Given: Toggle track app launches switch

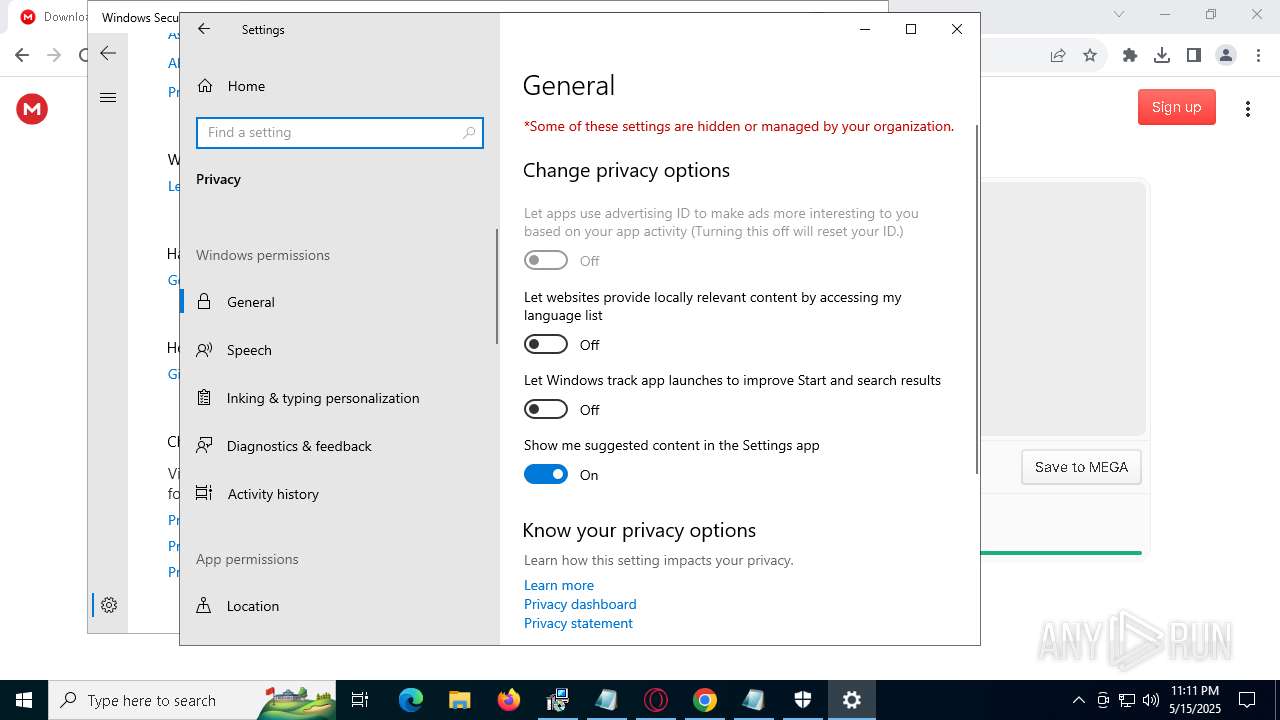Looking at the screenshot, I should [546, 409].
